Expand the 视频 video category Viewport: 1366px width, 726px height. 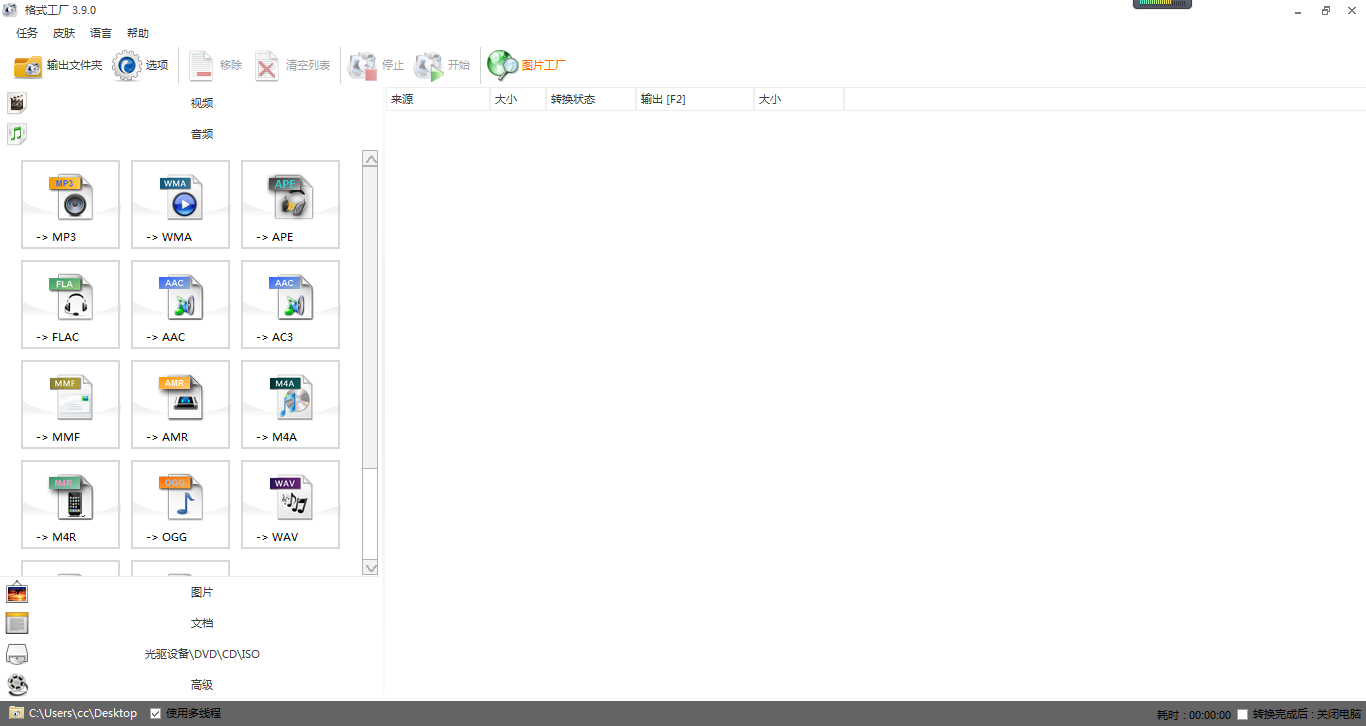[x=201, y=103]
